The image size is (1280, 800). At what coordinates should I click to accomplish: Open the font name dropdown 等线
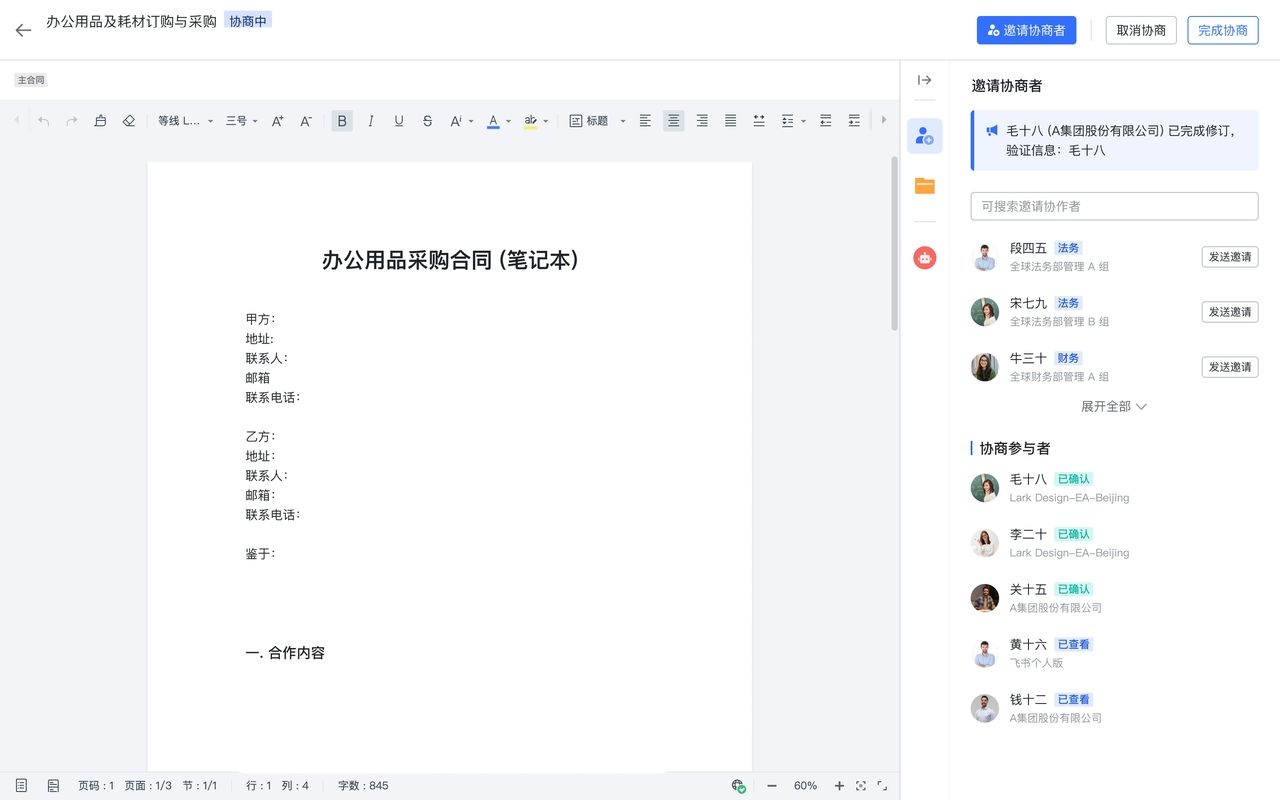tap(185, 121)
